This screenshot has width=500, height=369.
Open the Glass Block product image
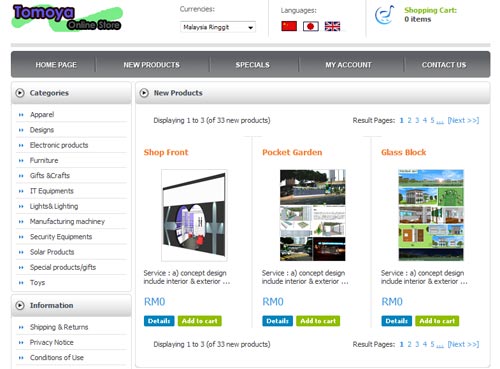click(431, 215)
